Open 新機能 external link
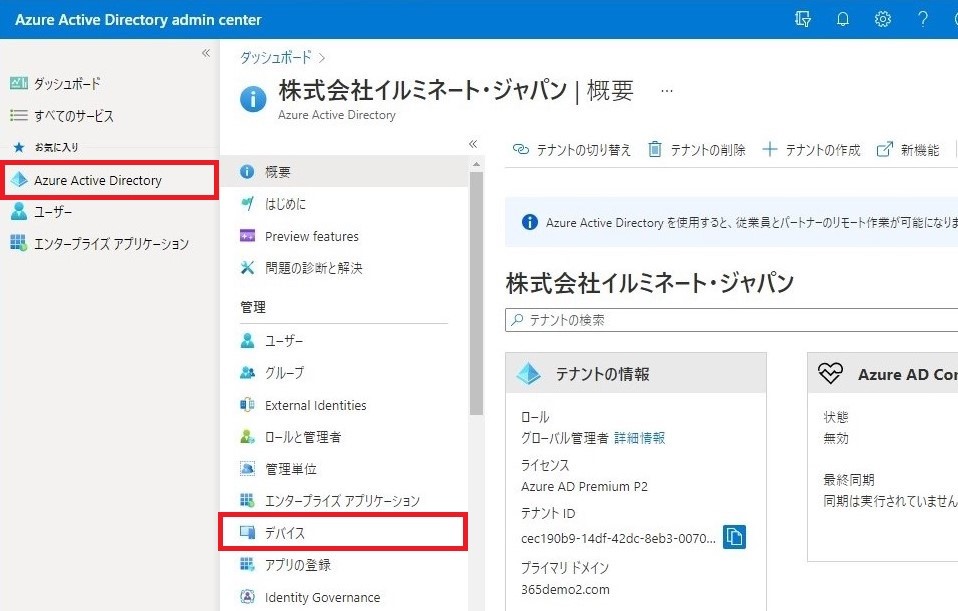 coord(908,150)
